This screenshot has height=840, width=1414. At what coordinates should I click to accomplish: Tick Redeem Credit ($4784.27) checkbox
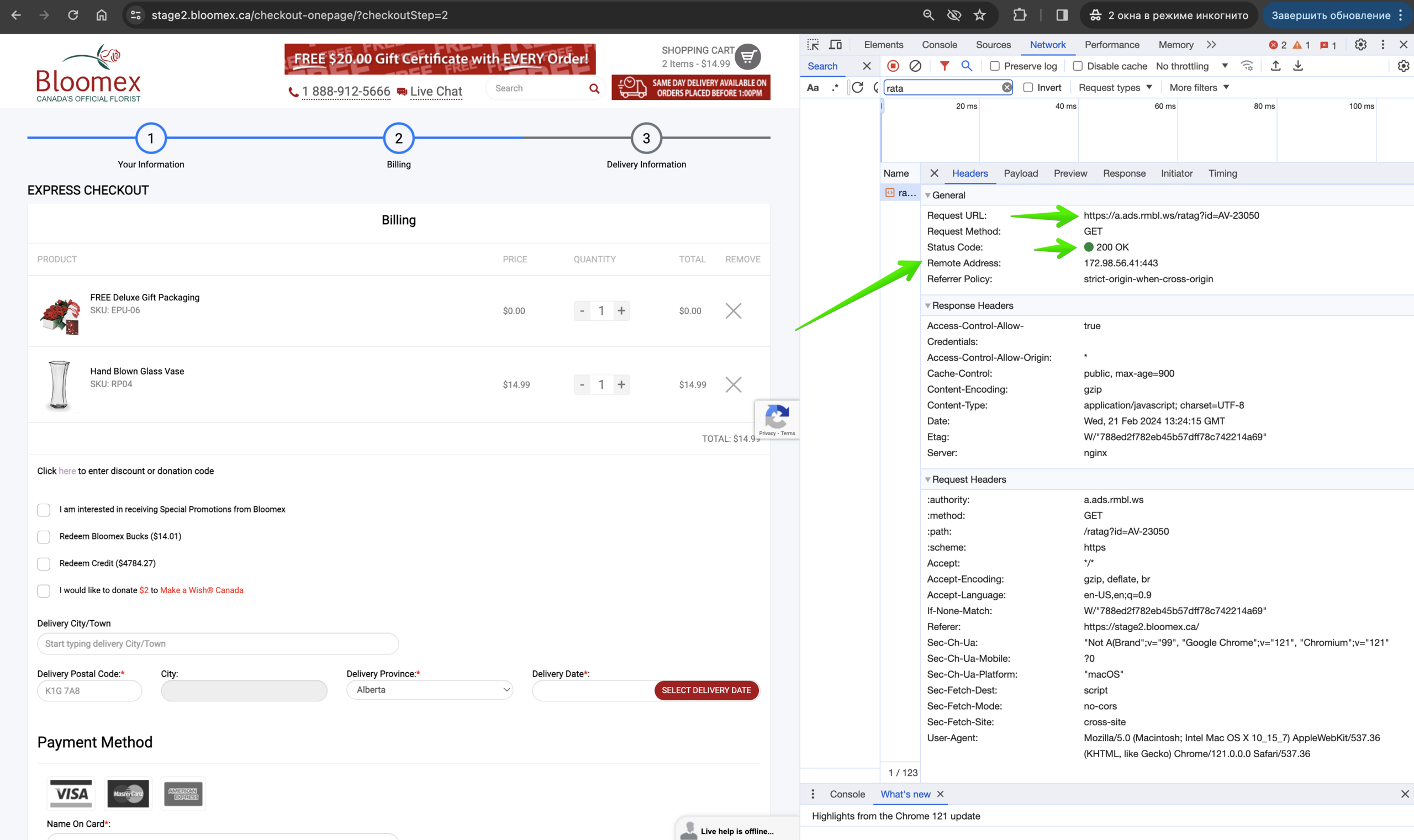point(44,564)
